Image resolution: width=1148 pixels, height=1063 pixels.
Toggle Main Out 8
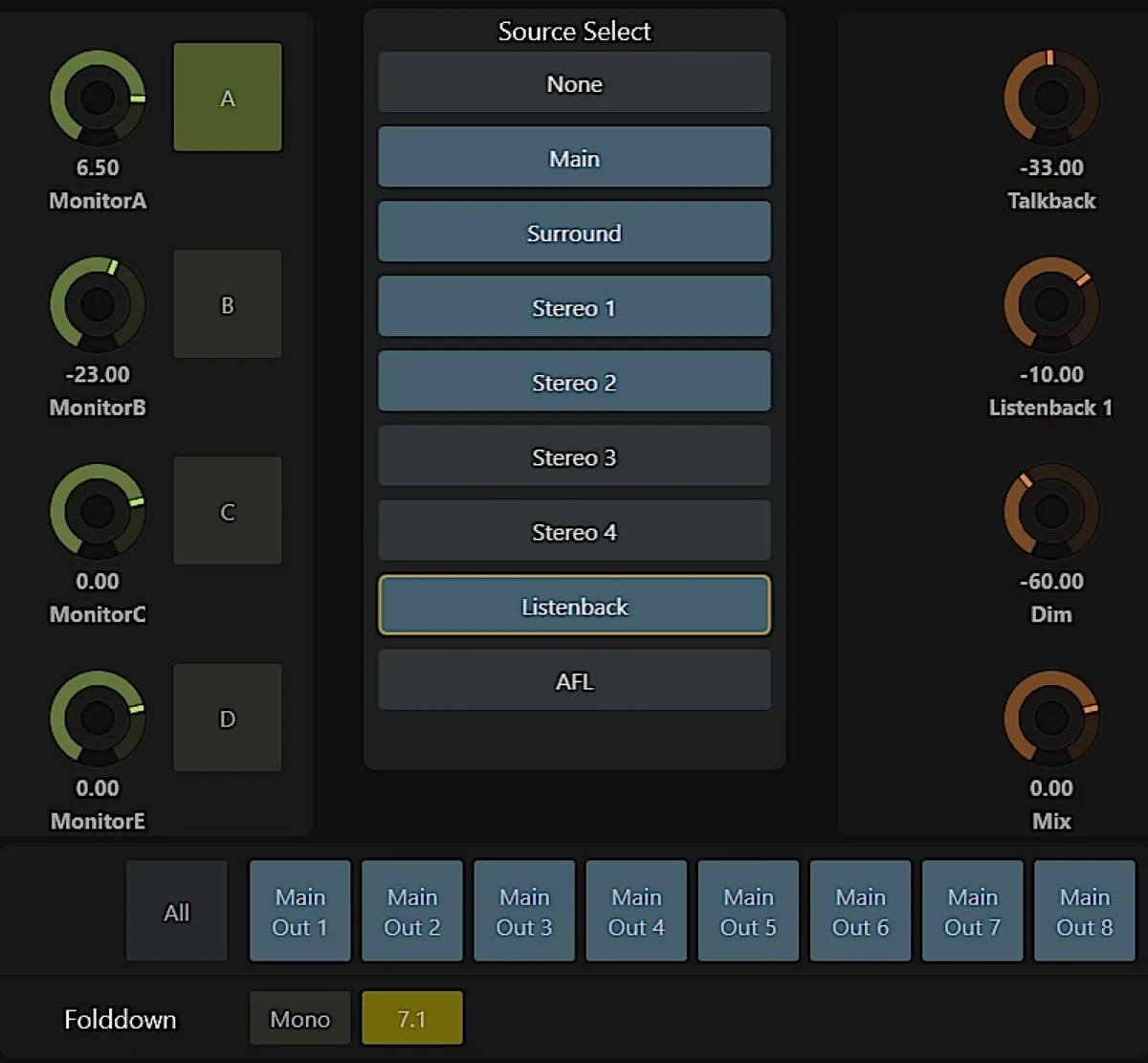click(1084, 911)
